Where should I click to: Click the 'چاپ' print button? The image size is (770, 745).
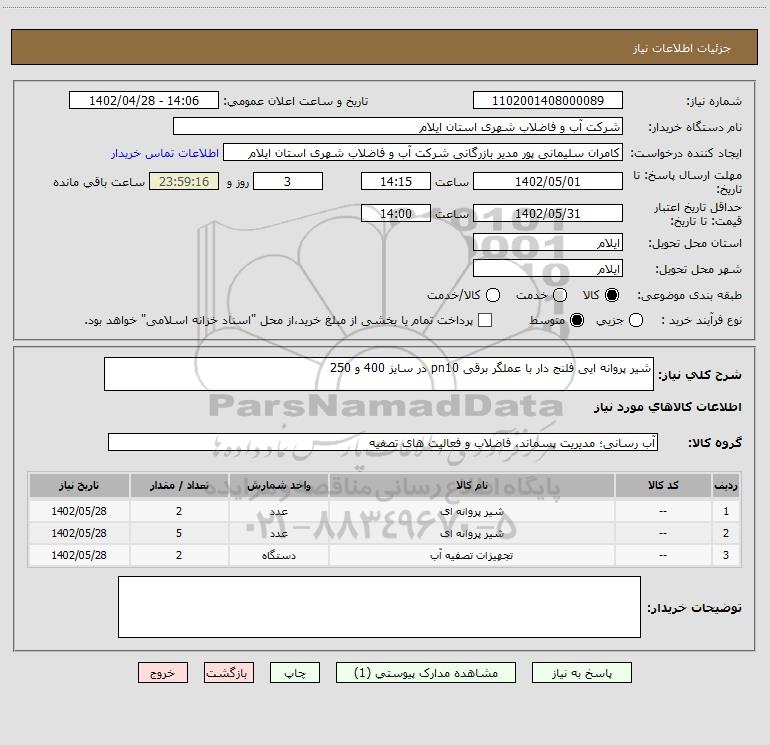[295, 673]
